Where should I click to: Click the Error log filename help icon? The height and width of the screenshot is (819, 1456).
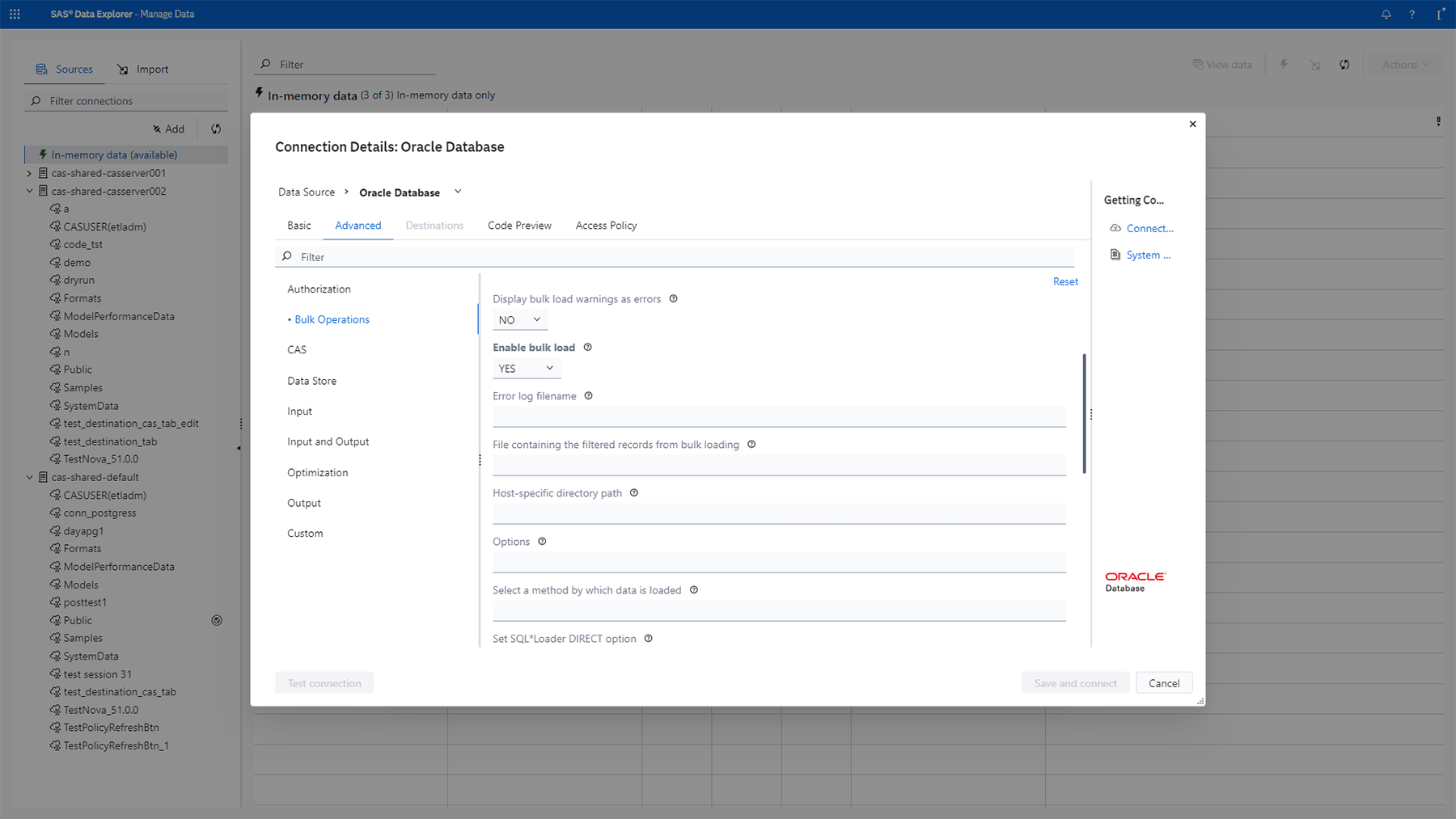(x=588, y=395)
